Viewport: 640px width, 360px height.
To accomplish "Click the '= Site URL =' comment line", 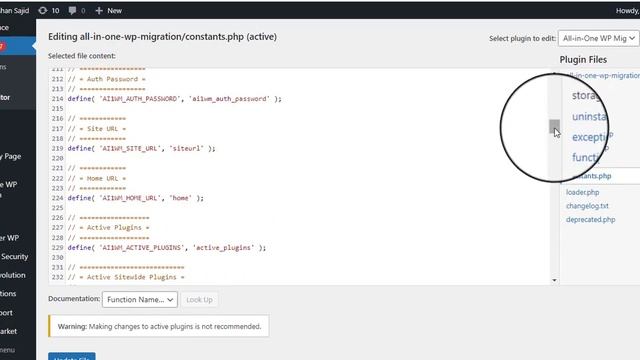I will [x=97, y=129].
